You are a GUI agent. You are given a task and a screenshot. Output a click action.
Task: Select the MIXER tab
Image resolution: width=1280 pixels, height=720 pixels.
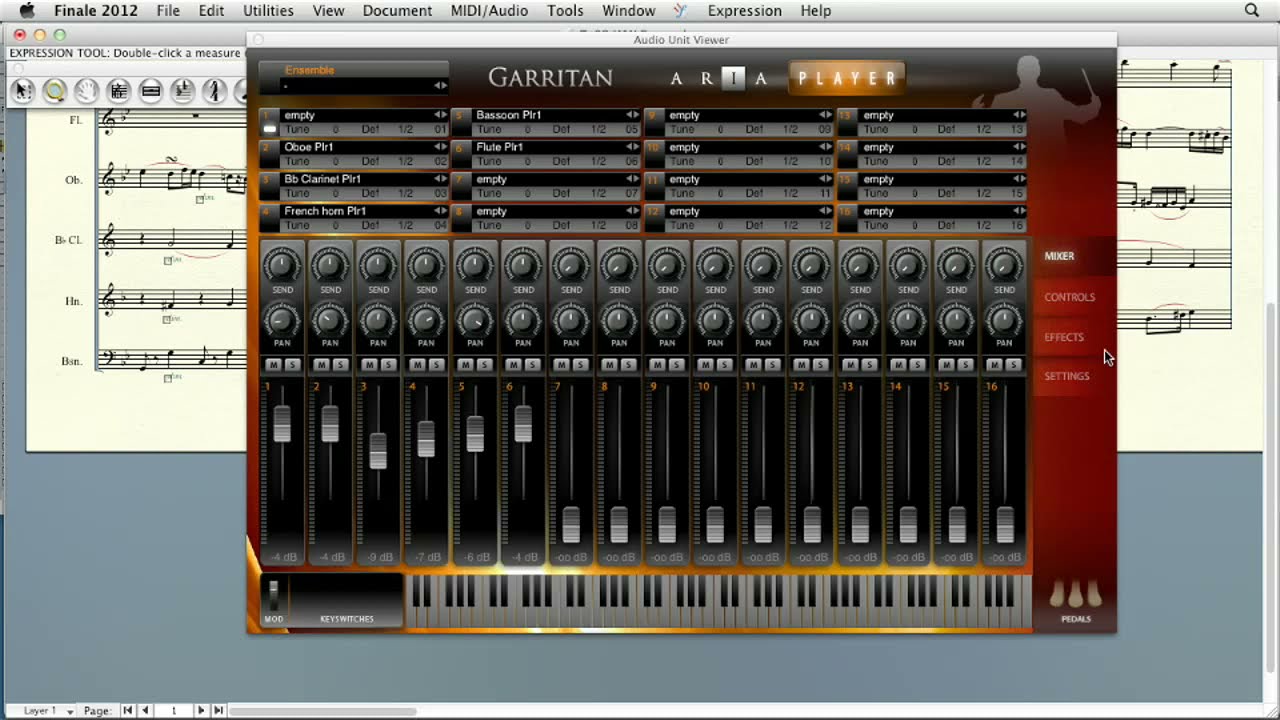(x=1059, y=256)
